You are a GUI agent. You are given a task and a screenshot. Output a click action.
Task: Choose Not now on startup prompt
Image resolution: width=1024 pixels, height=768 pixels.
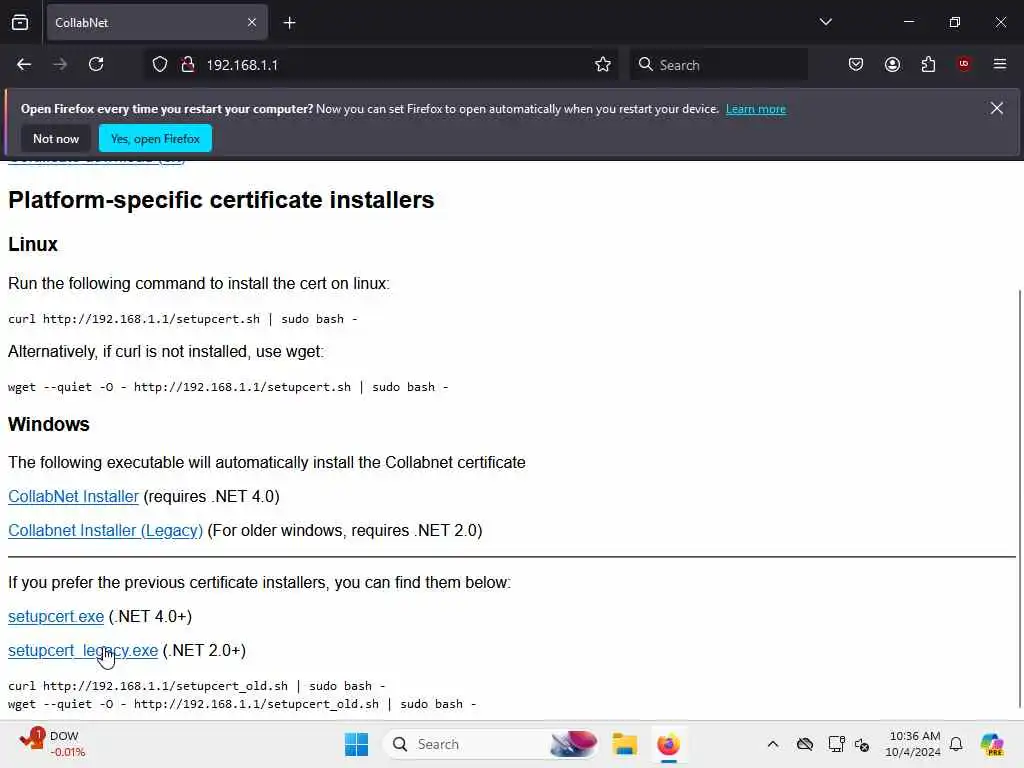(x=56, y=138)
